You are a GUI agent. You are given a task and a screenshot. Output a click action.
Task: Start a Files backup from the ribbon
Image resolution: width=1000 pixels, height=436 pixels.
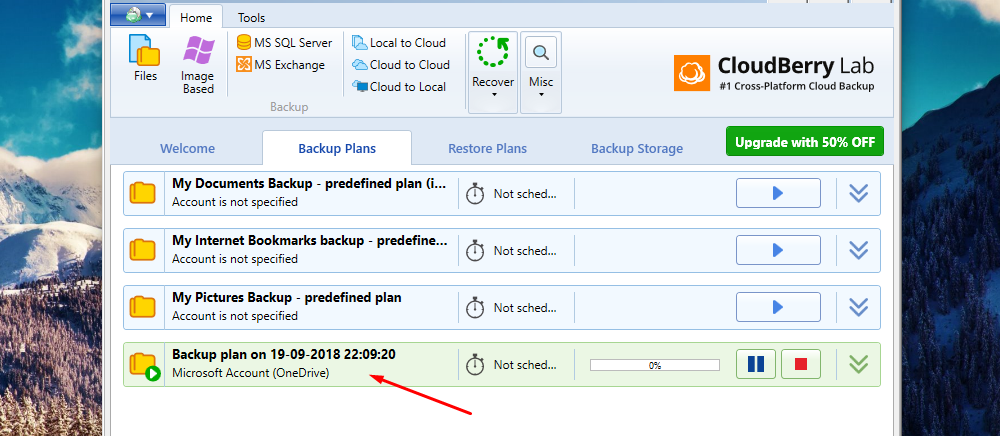coord(145,58)
